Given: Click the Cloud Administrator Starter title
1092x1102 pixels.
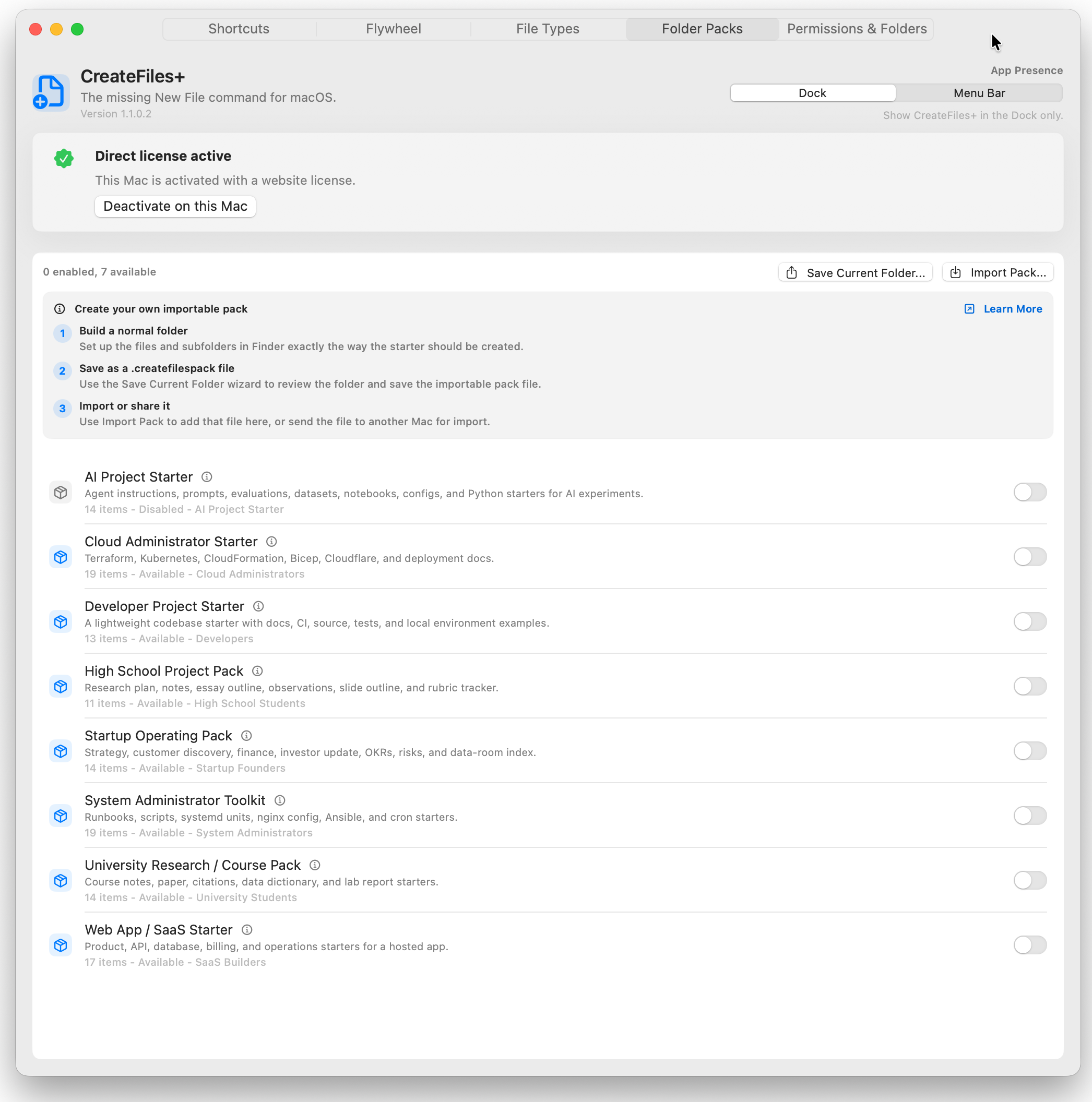Looking at the screenshot, I should tap(171, 541).
